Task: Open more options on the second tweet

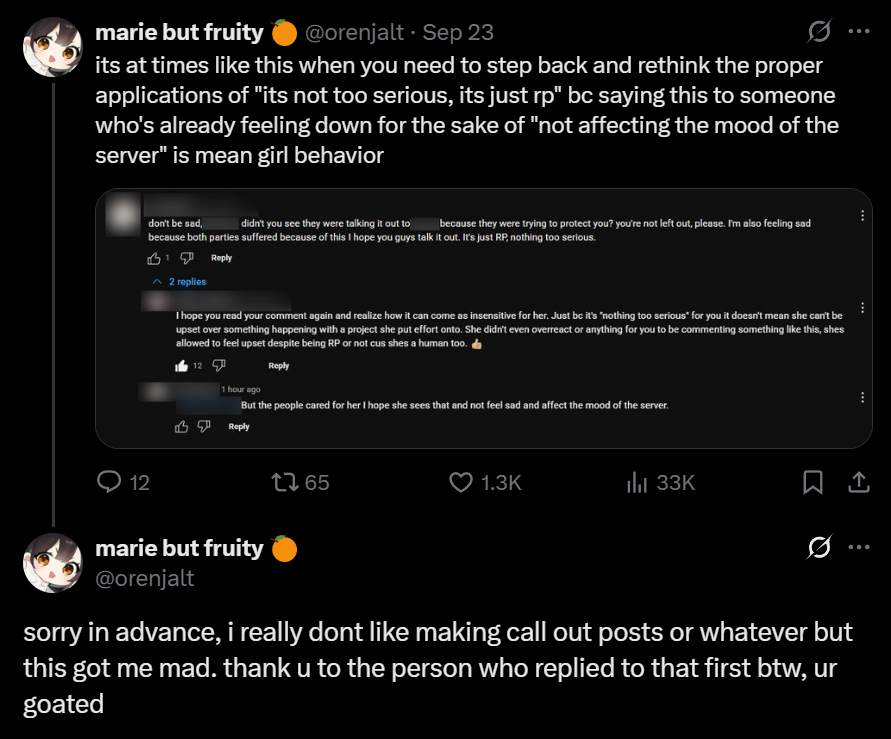Action: pyautogui.click(x=858, y=548)
